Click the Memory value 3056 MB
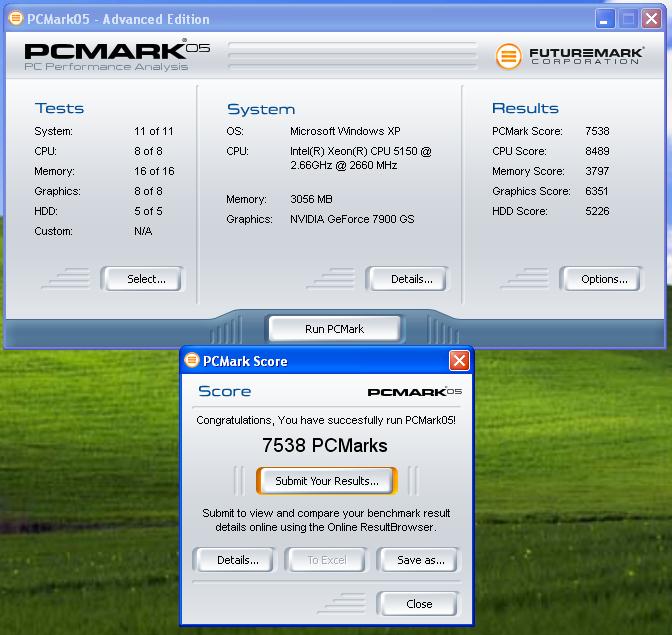Image resolution: width=672 pixels, height=635 pixels. (x=311, y=199)
